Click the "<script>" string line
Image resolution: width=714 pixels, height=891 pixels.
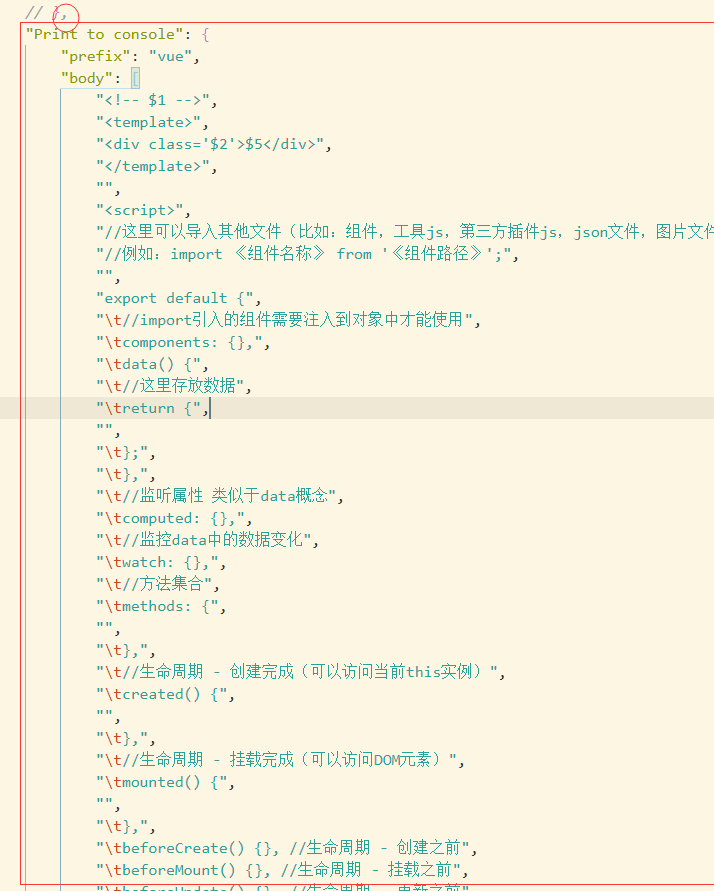pos(141,210)
